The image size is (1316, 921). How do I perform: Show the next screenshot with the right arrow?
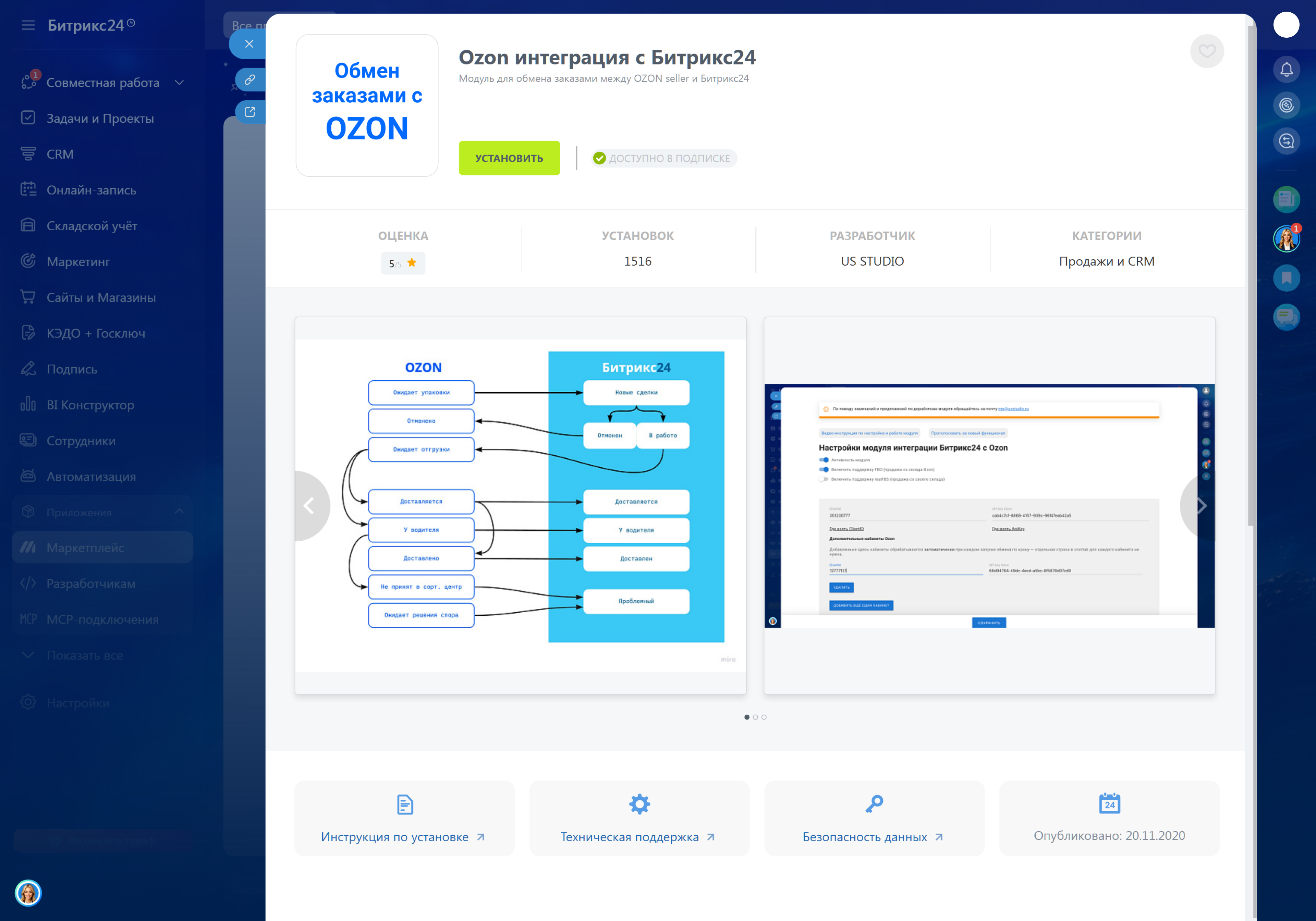coord(1200,505)
